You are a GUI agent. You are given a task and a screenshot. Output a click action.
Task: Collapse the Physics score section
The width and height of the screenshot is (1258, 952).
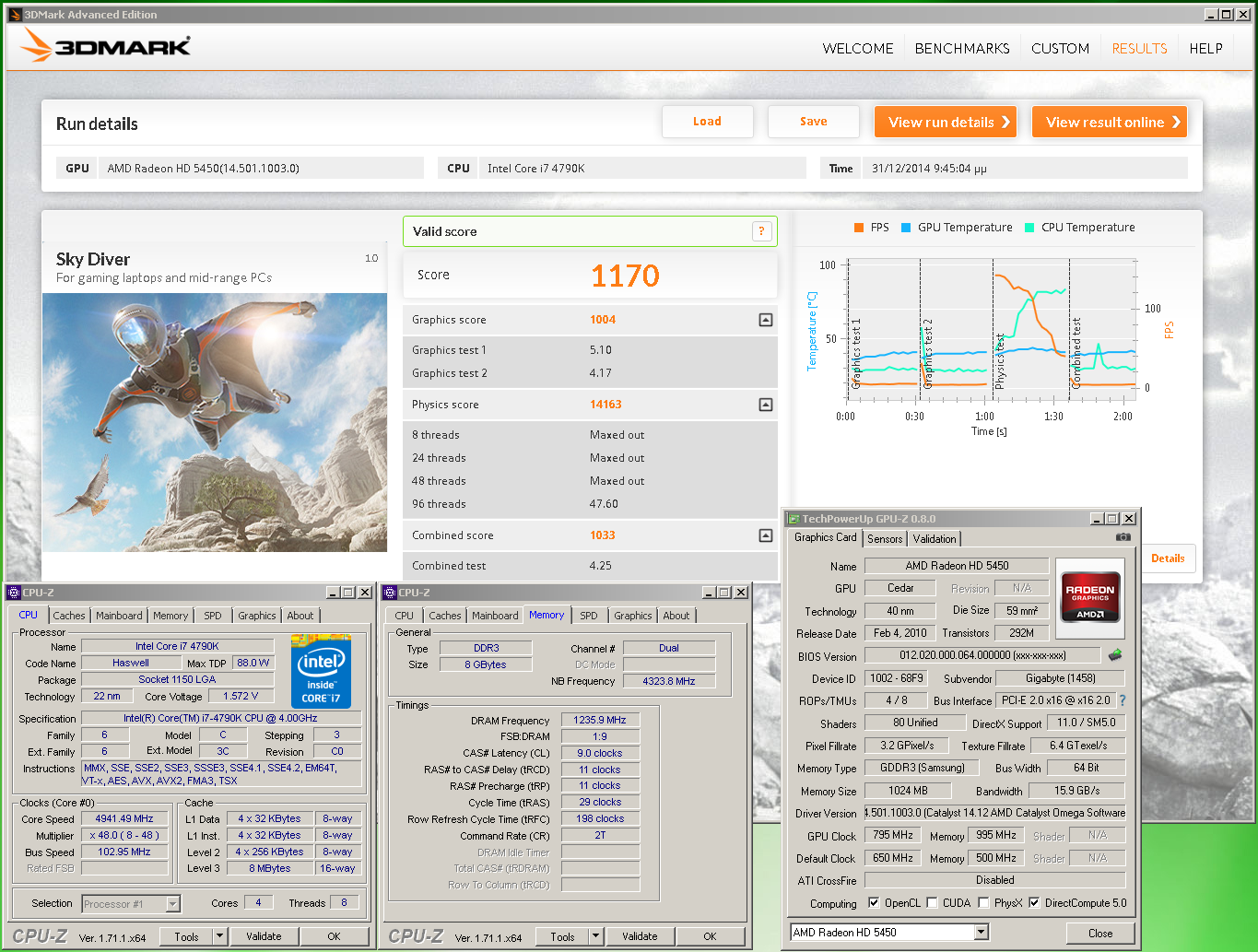[765, 405]
